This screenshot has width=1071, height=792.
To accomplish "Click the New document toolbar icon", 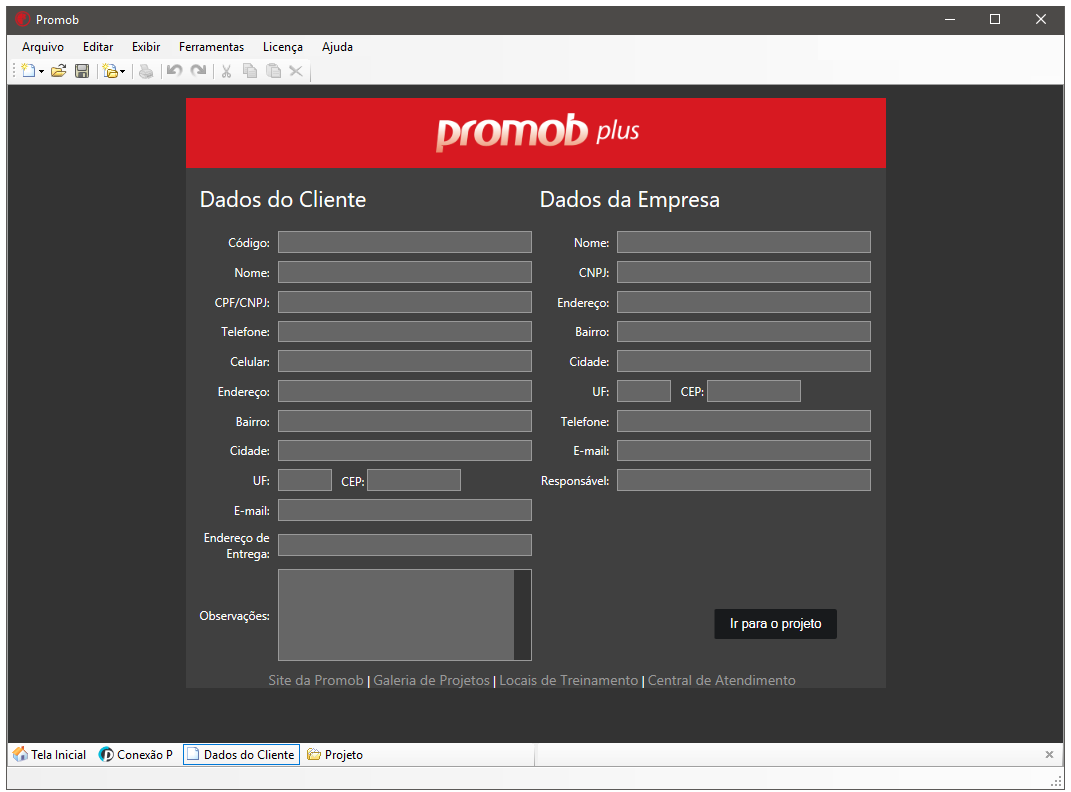I will 28,70.
